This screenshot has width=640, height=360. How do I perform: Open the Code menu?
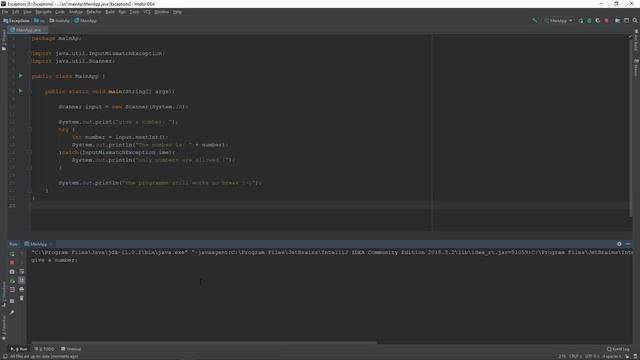pos(60,12)
